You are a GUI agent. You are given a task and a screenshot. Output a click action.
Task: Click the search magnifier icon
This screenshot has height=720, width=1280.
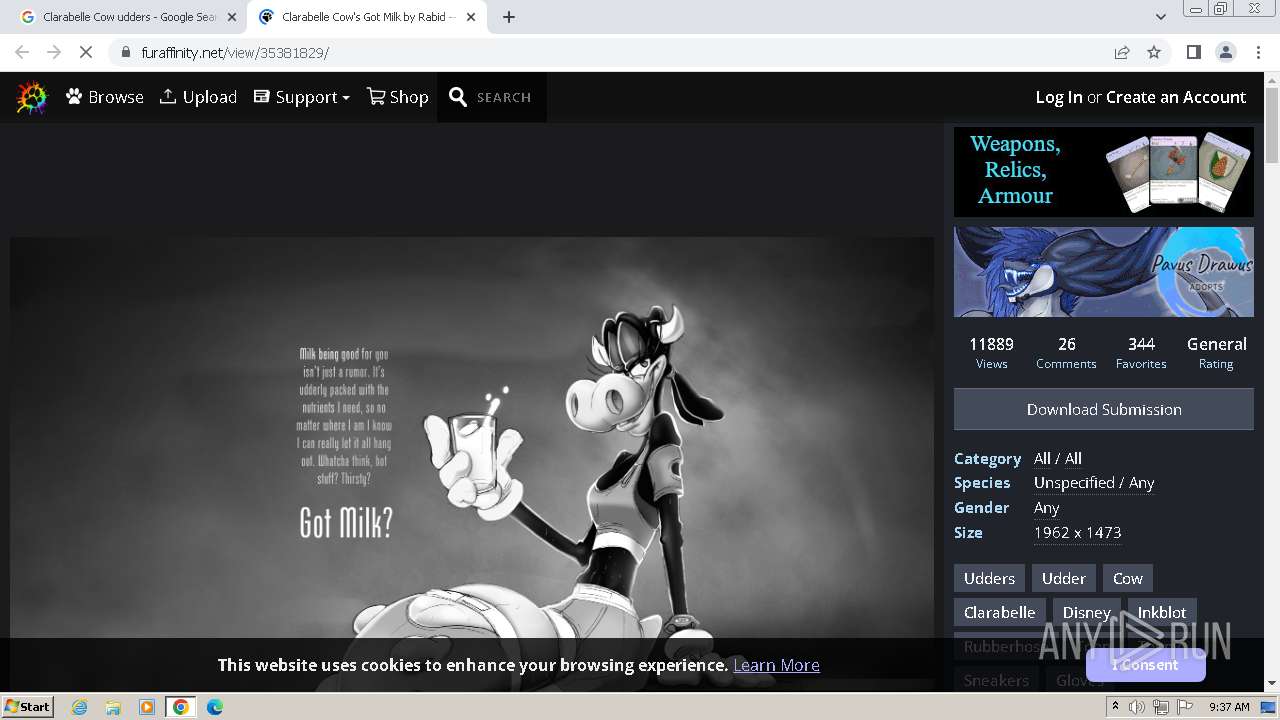pos(458,97)
